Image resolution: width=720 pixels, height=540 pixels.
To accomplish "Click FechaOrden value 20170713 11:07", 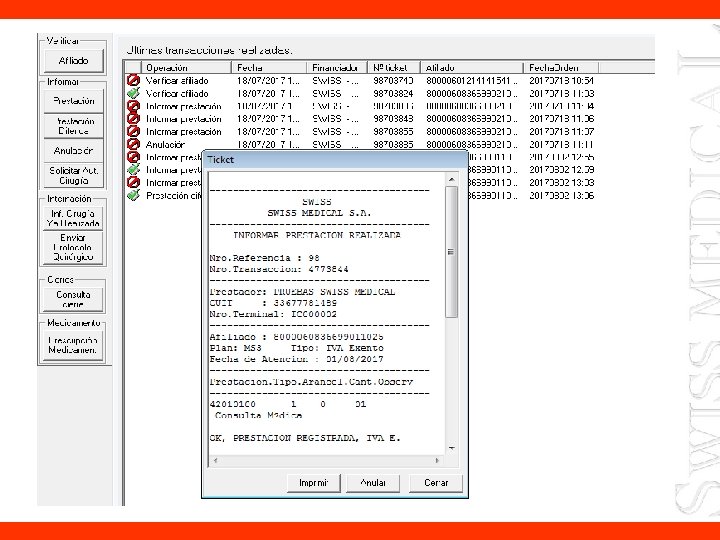I will click(x=562, y=132).
